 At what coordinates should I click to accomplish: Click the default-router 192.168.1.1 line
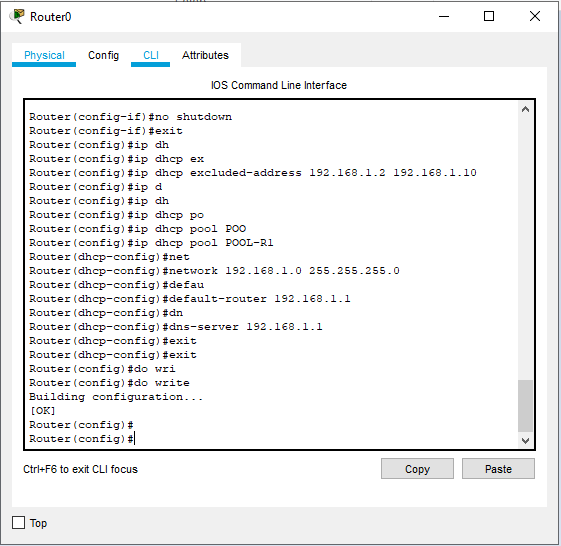pyautogui.click(x=190, y=299)
